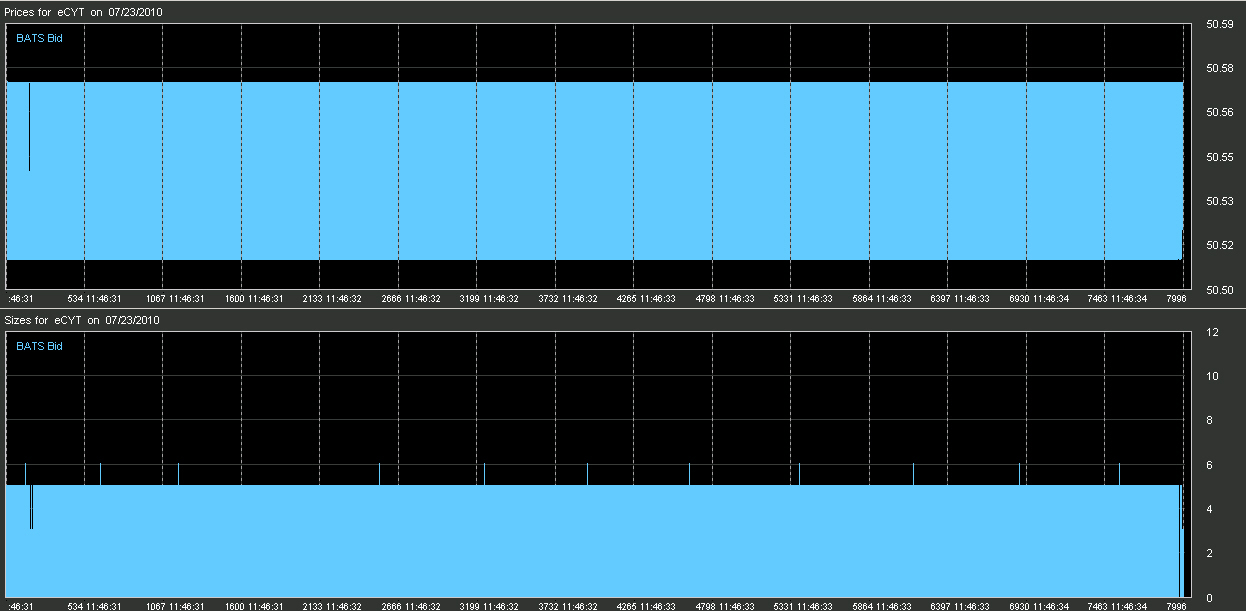Click '1600 11:46:31' tick under Prices chart
Screen dimensions: 1246x611
(254, 298)
